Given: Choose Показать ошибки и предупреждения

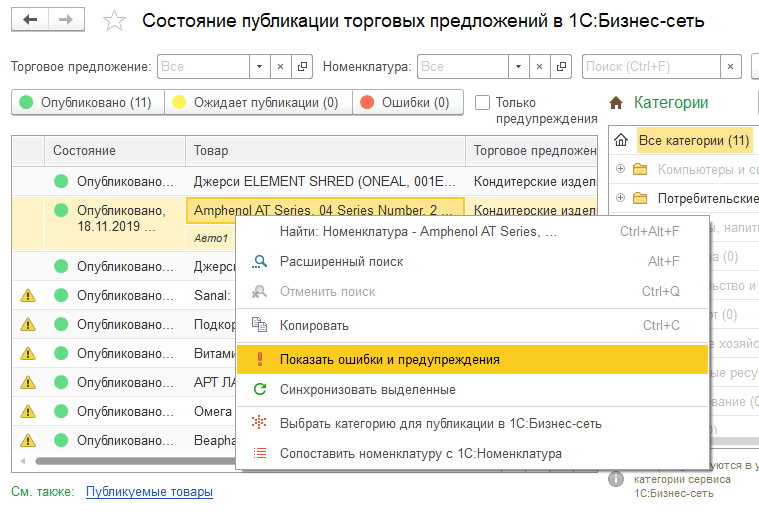Looking at the screenshot, I should pyautogui.click(x=390, y=359).
